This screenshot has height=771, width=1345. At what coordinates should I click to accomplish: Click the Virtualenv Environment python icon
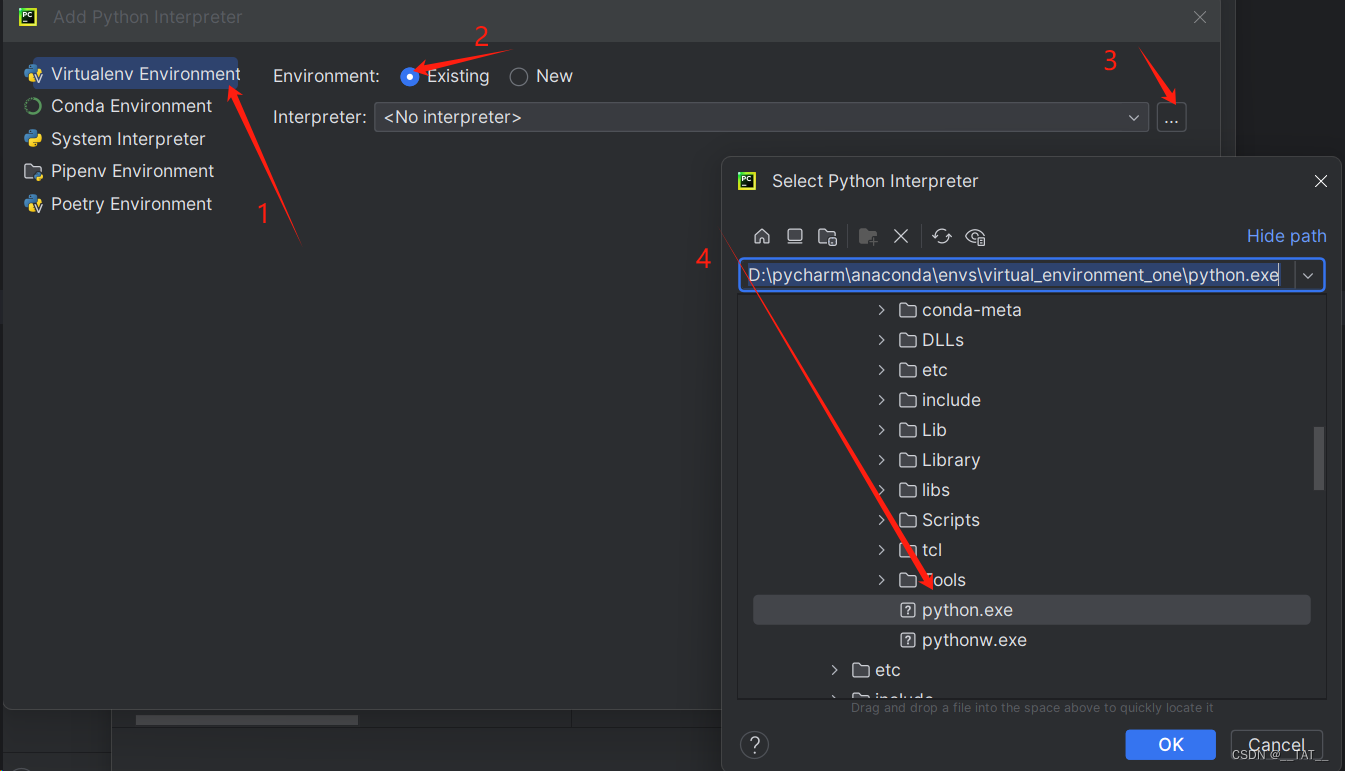pos(33,74)
